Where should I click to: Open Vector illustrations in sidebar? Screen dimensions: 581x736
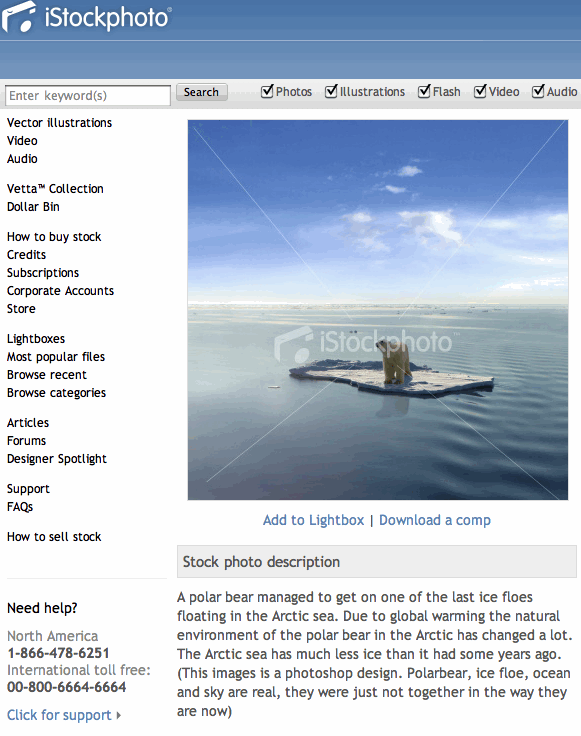pos(60,123)
